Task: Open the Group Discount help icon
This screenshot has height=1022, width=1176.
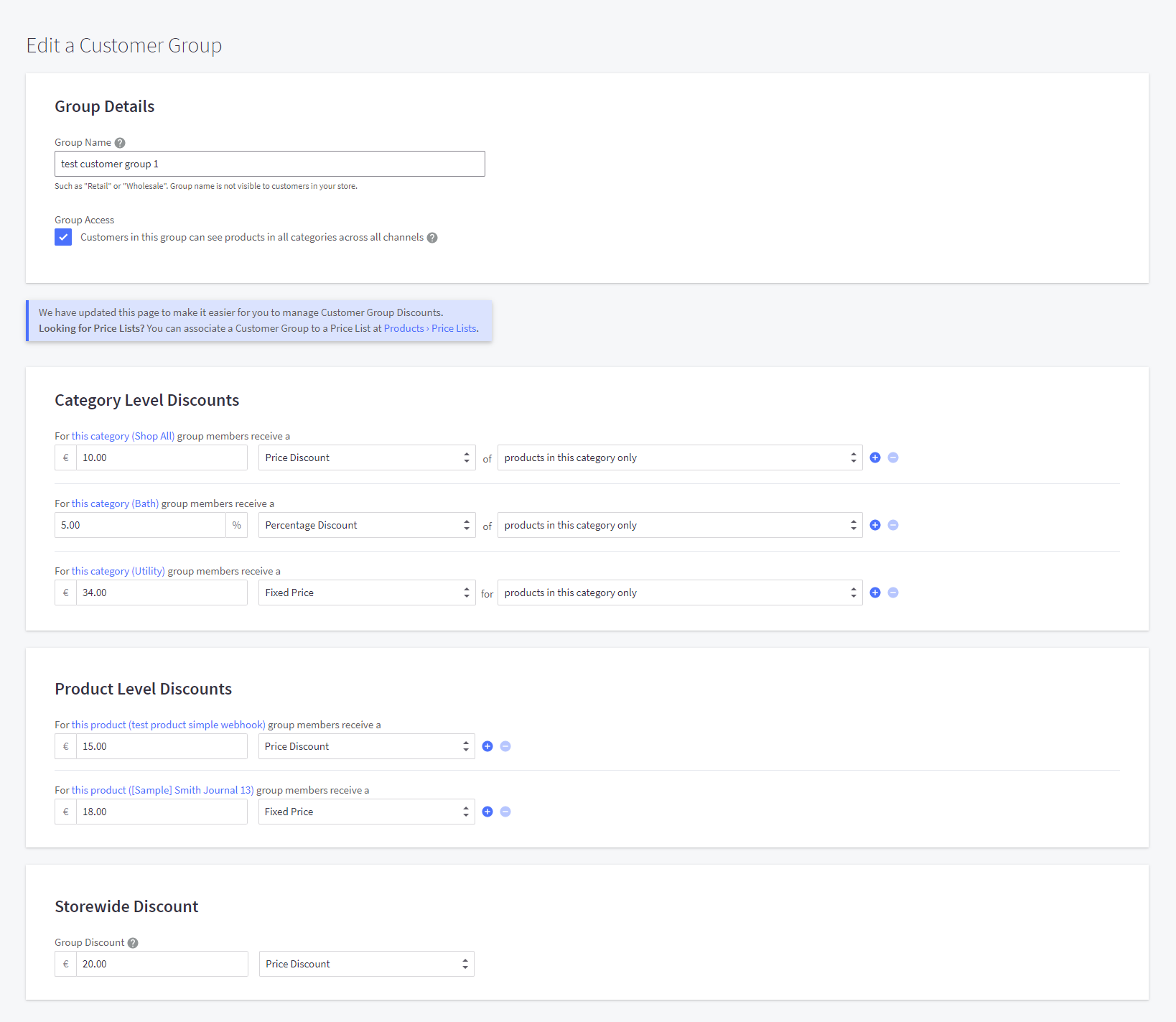Action: click(133, 943)
